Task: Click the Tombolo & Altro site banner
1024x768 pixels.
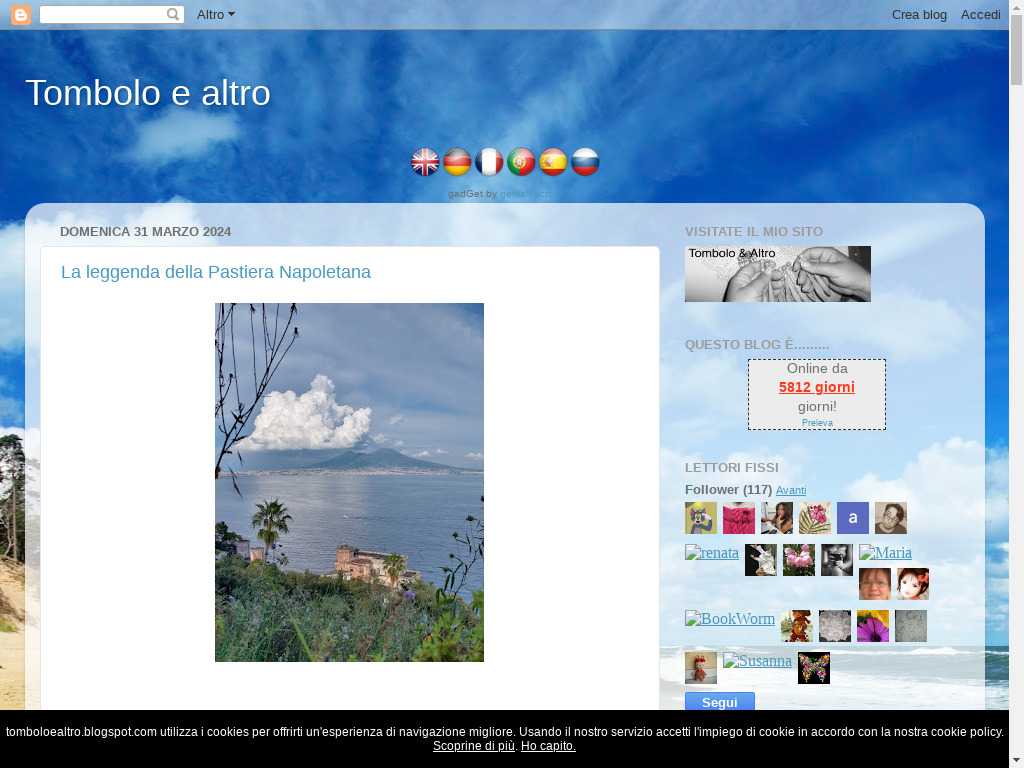Action: pos(777,274)
